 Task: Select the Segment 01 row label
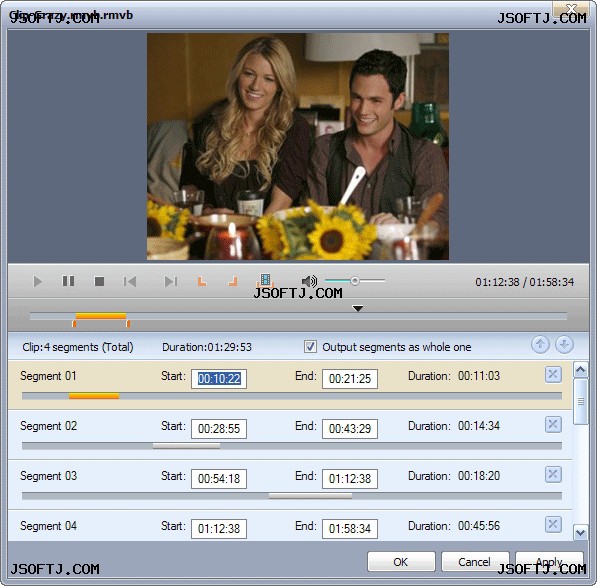[x=48, y=376]
